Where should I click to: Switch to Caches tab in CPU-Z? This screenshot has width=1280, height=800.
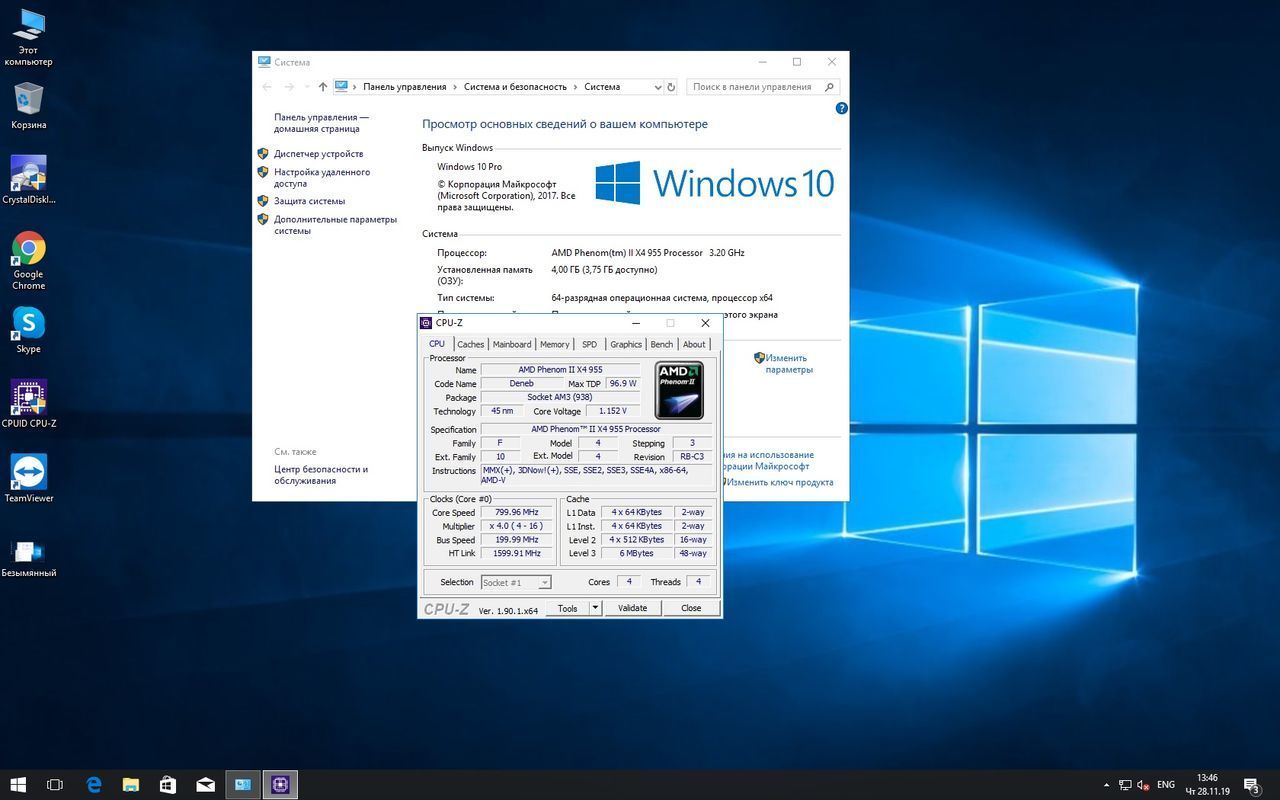point(471,344)
